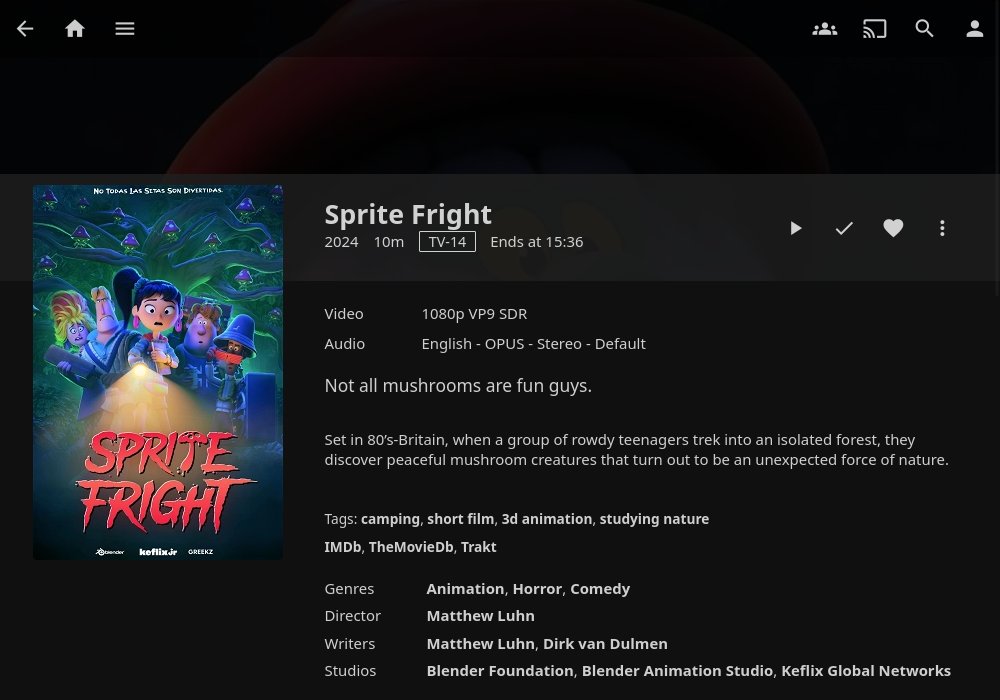Click the Sprite Fright poster thumbnail
The height and width of the screenshot is (700, 1000).
(158, 372)
